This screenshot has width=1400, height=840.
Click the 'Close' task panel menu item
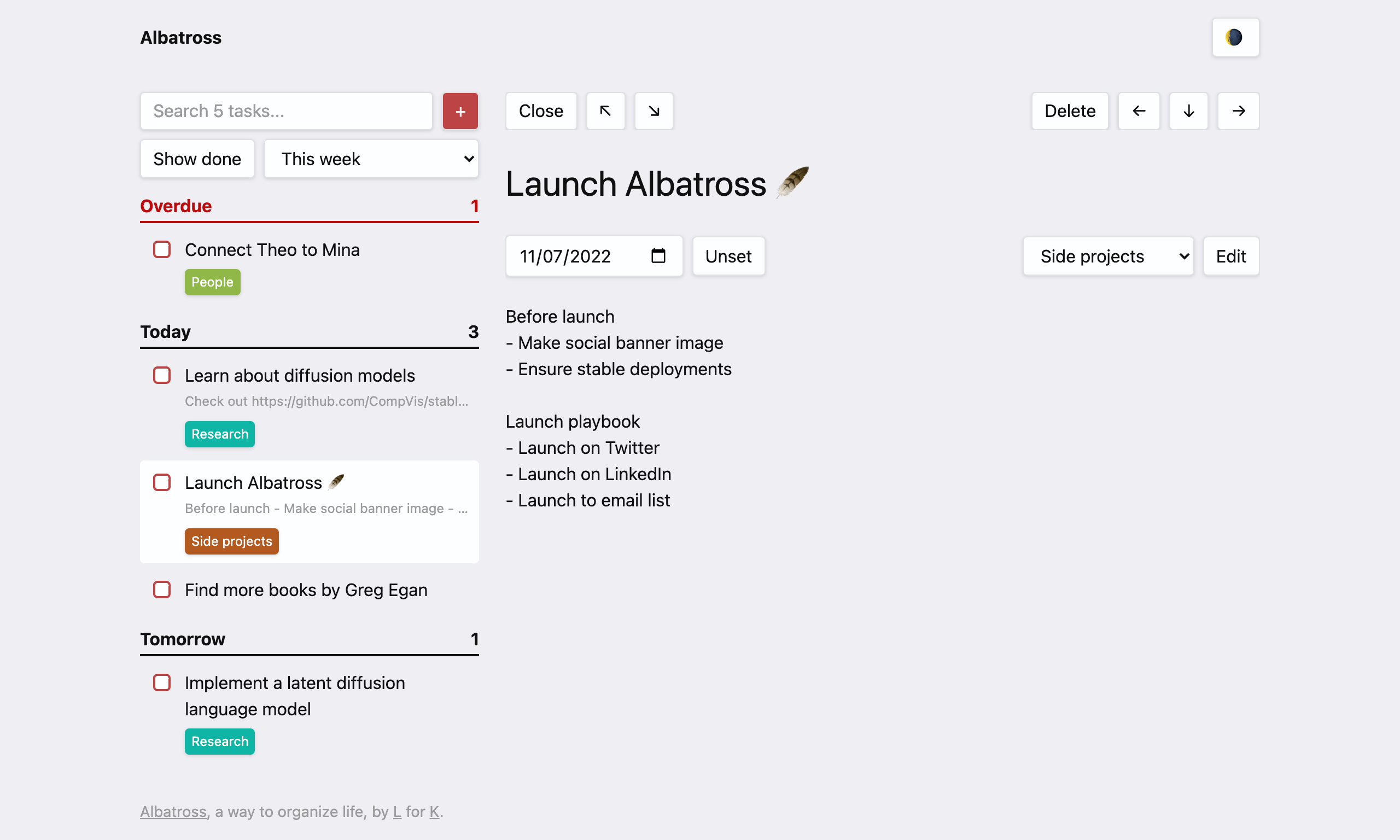pos(540,110)
